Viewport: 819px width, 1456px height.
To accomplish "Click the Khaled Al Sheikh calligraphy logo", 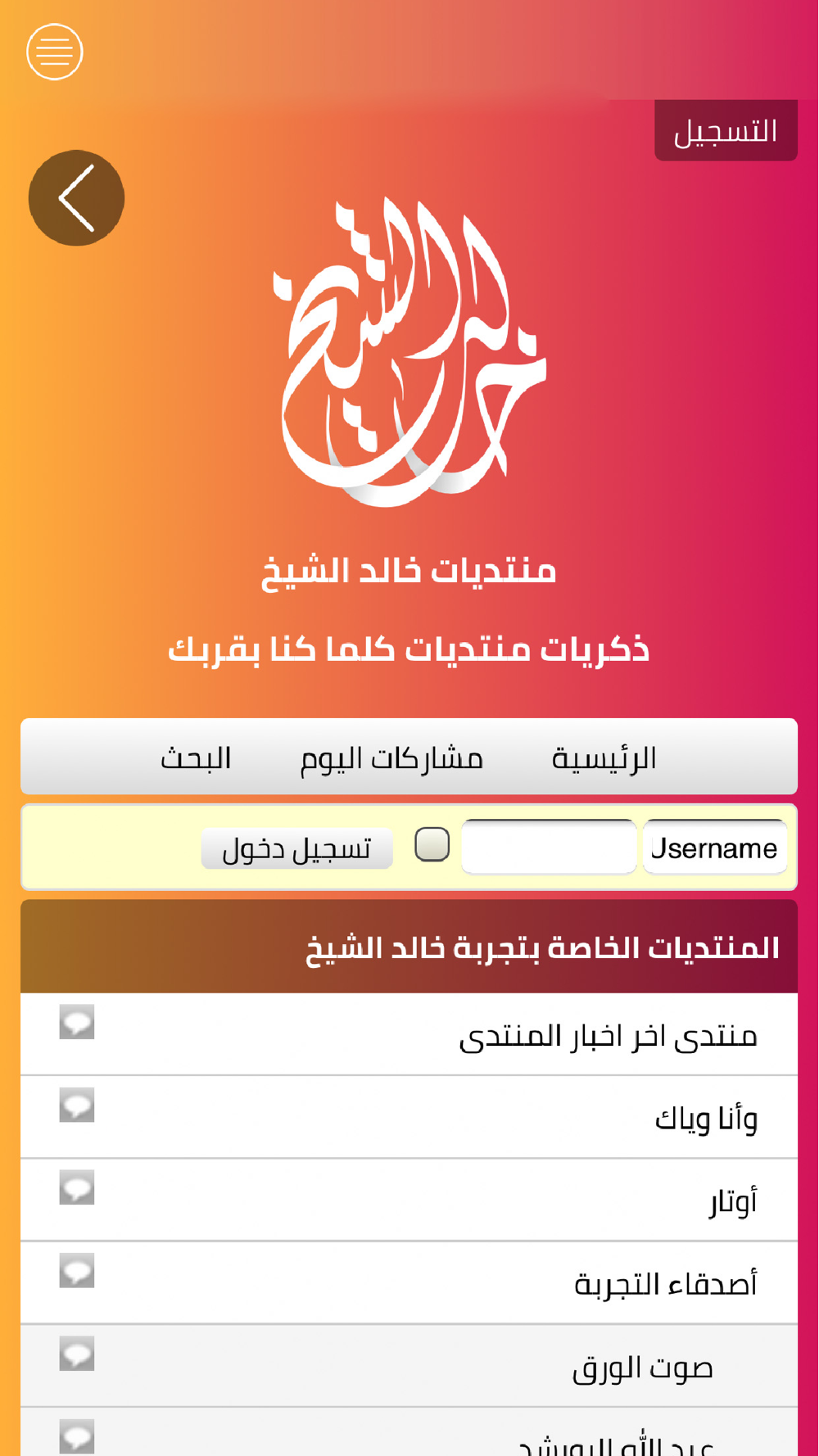I will [408, 350].
